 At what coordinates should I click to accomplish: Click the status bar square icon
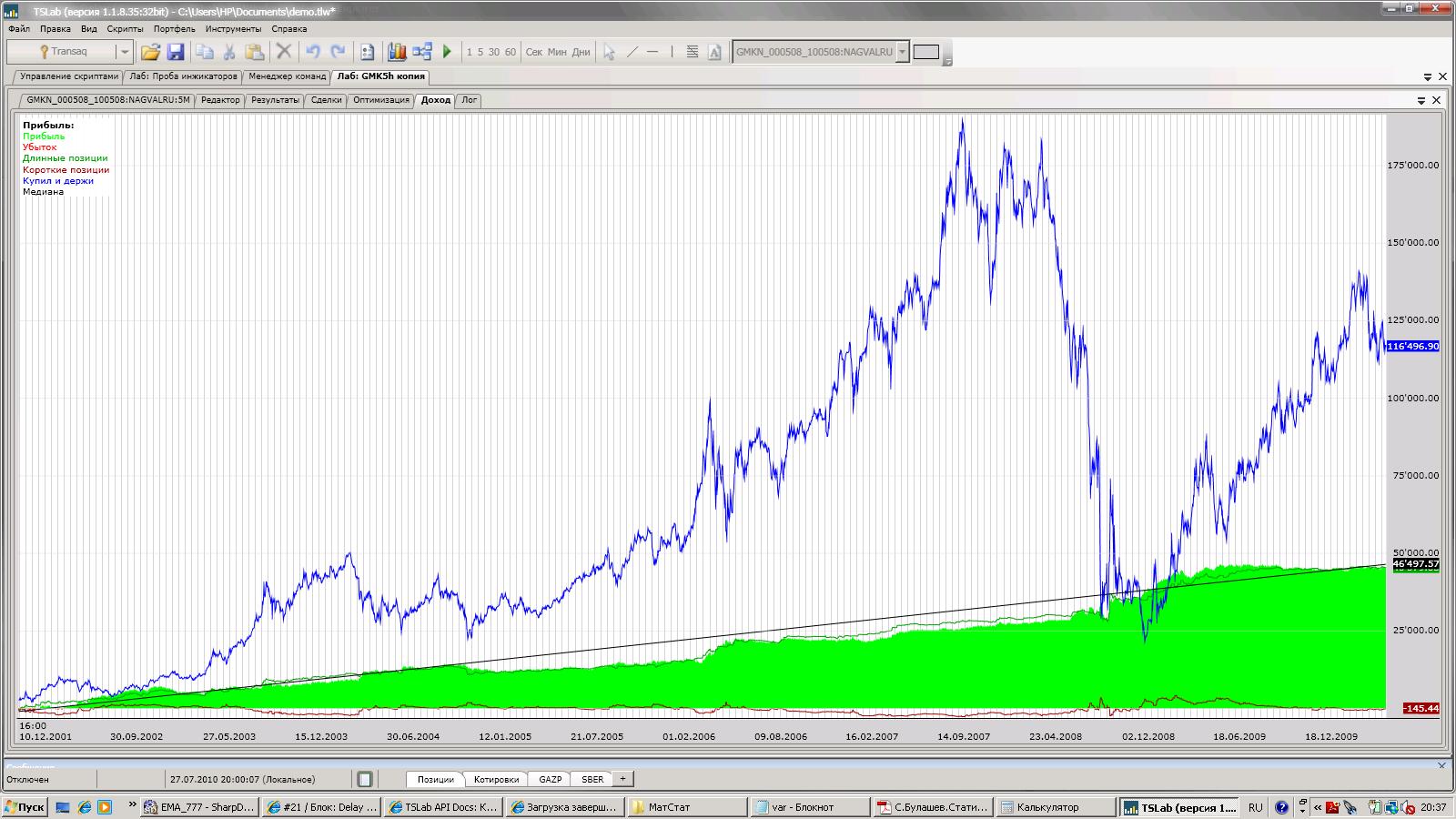point(365,779)
